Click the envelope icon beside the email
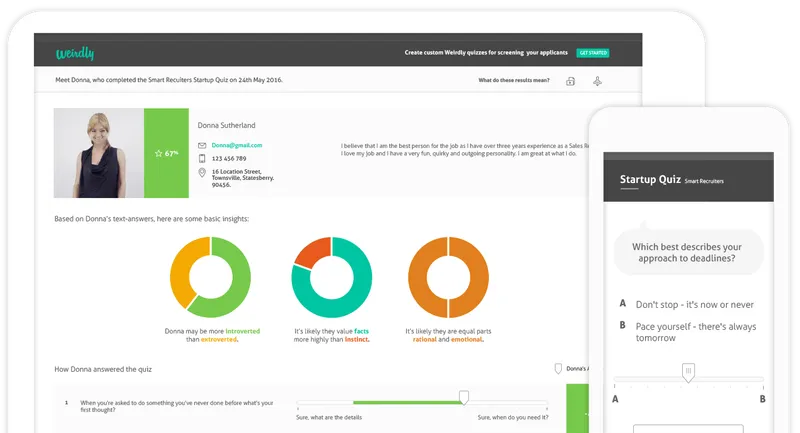Image resolution: width=800 pixels, height=433 pixels. click(x=202, y=145)
